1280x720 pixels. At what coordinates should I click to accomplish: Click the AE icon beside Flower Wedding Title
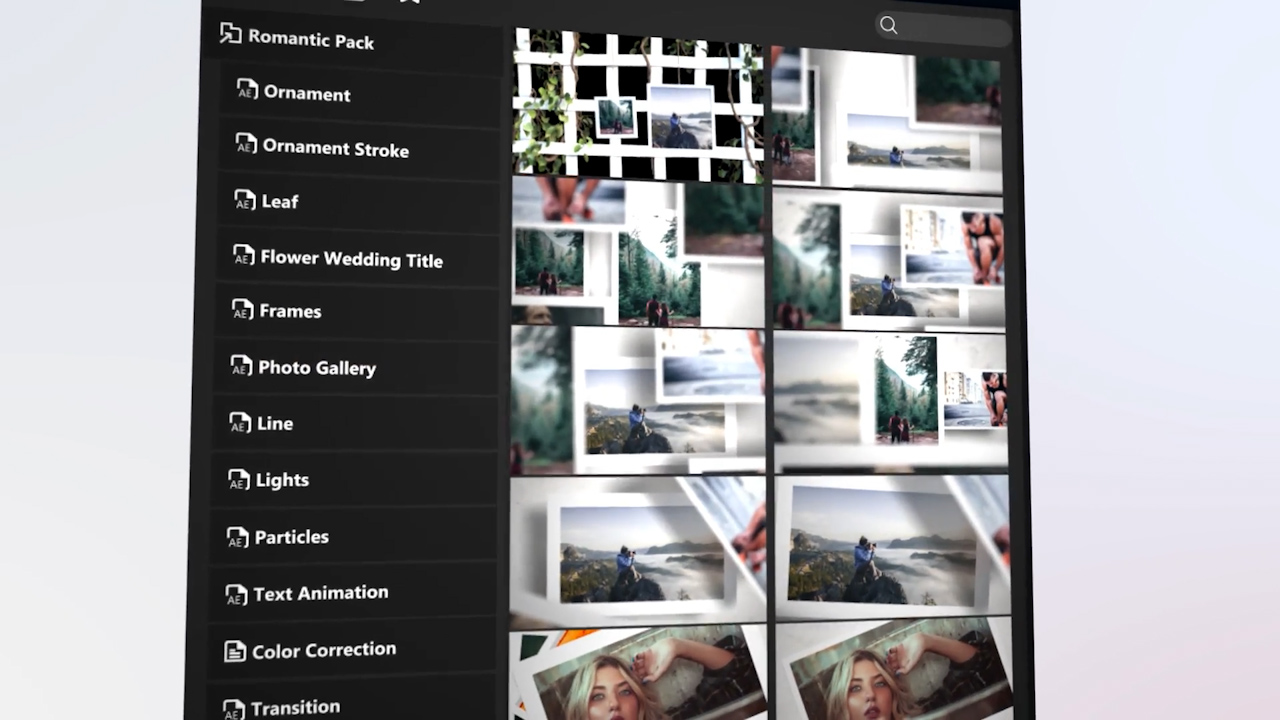244,255
